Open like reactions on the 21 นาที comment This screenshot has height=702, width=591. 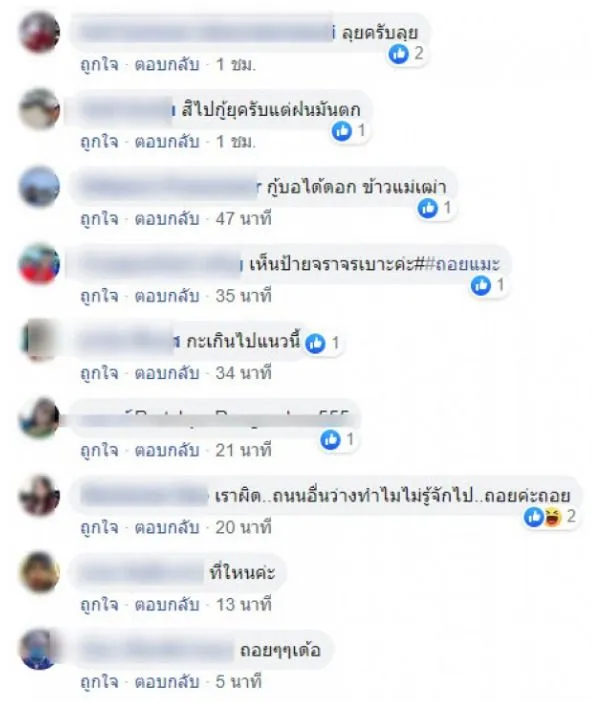(x=338, y=440)
